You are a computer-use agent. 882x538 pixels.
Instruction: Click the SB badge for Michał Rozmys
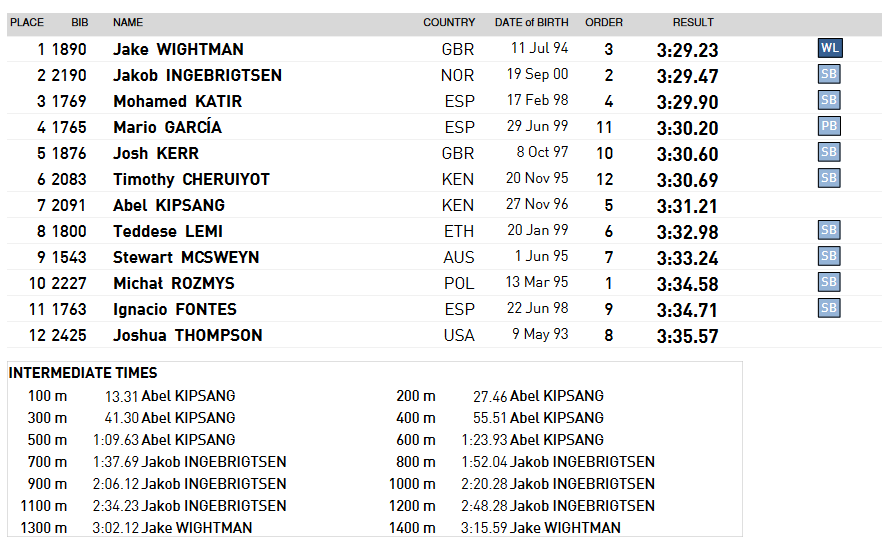point(829,282)
